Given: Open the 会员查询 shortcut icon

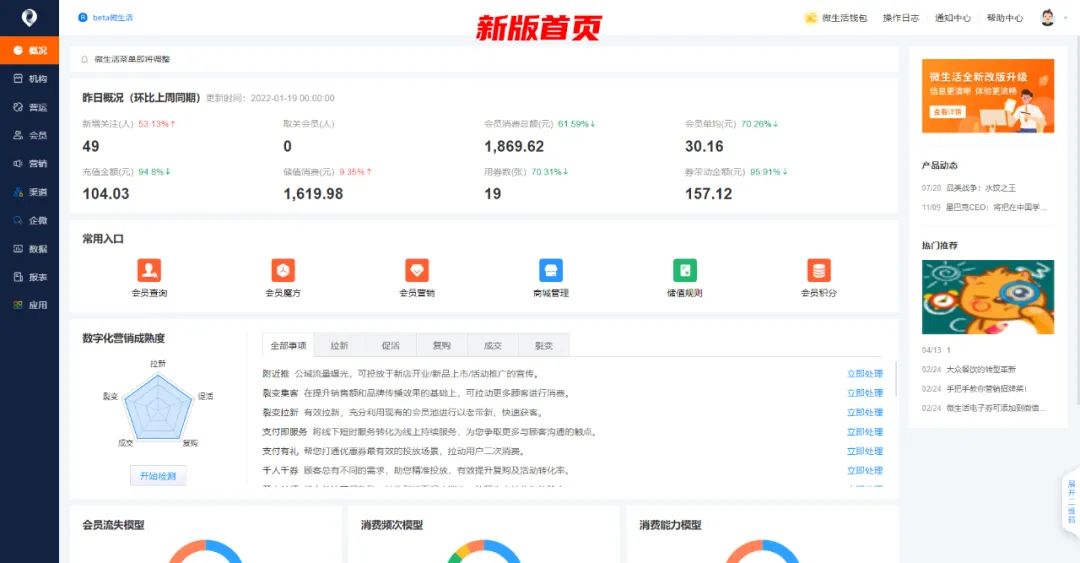Looking at the screenshot, I should [149, 270].
